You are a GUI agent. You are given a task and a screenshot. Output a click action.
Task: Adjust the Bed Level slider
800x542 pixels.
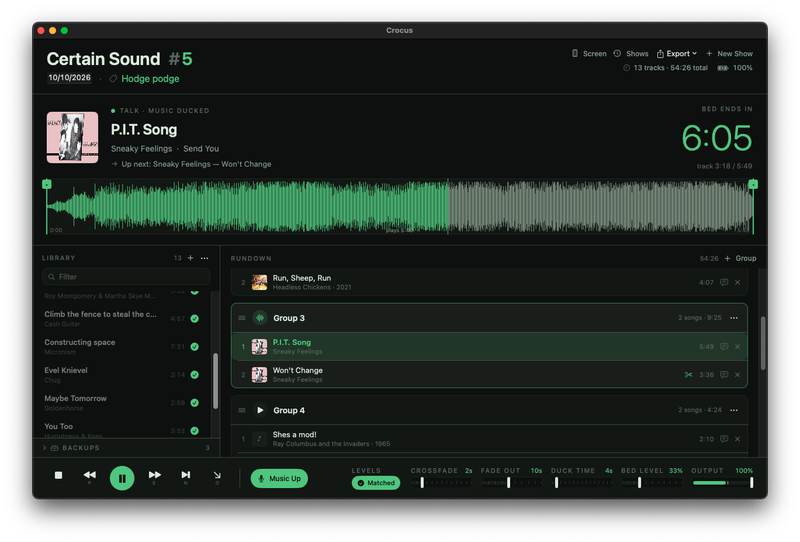click(652, 482)
